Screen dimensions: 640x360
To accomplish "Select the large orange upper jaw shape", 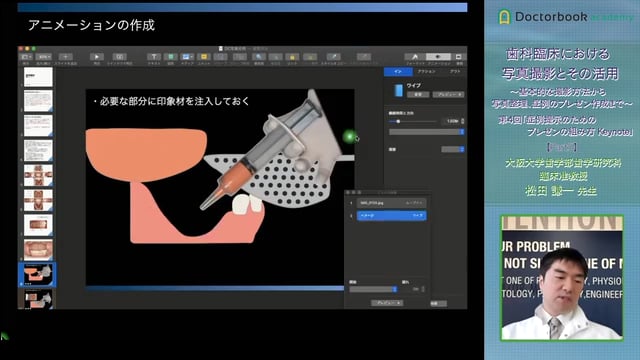I will pyautogui.click(x=146, y=154).
